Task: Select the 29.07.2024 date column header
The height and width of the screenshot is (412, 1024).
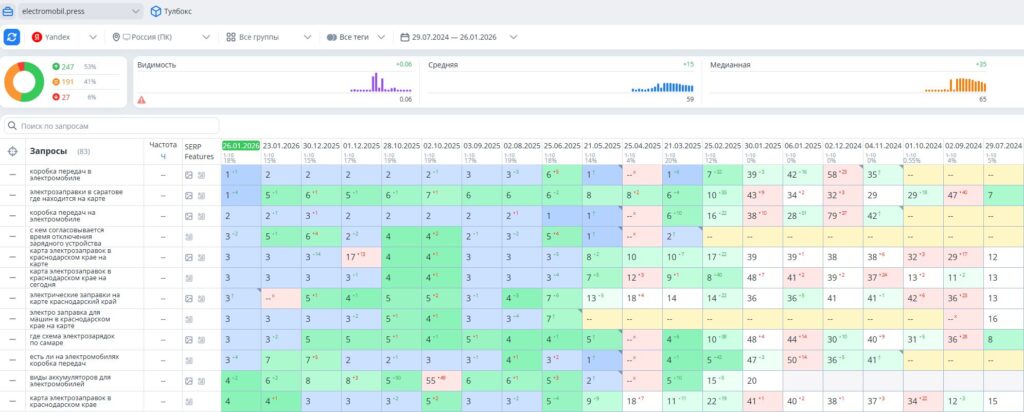Action: (1004, 145)
